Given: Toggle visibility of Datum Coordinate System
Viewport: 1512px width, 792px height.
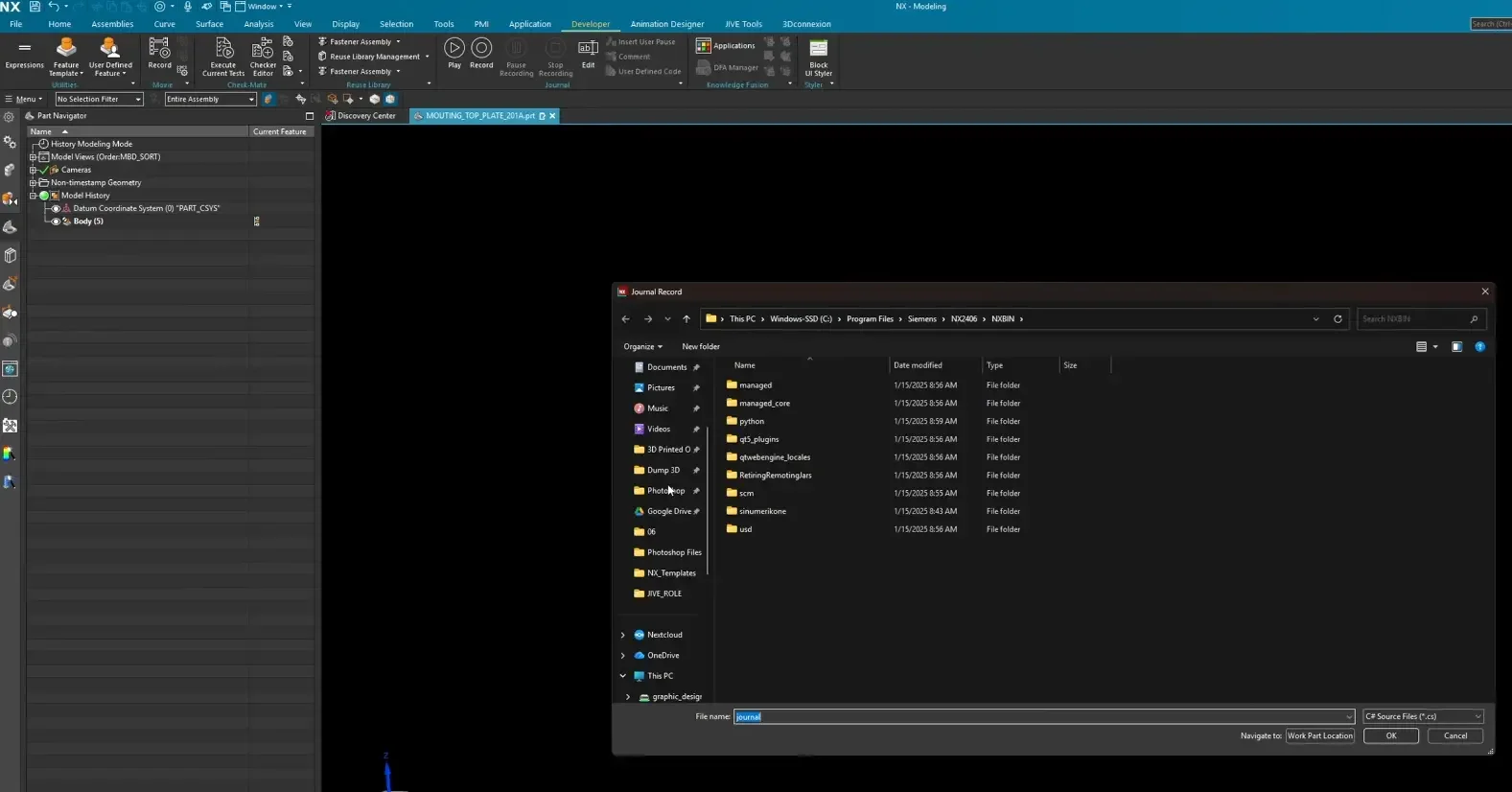Looking at the screenshot, I should (56, 208).
